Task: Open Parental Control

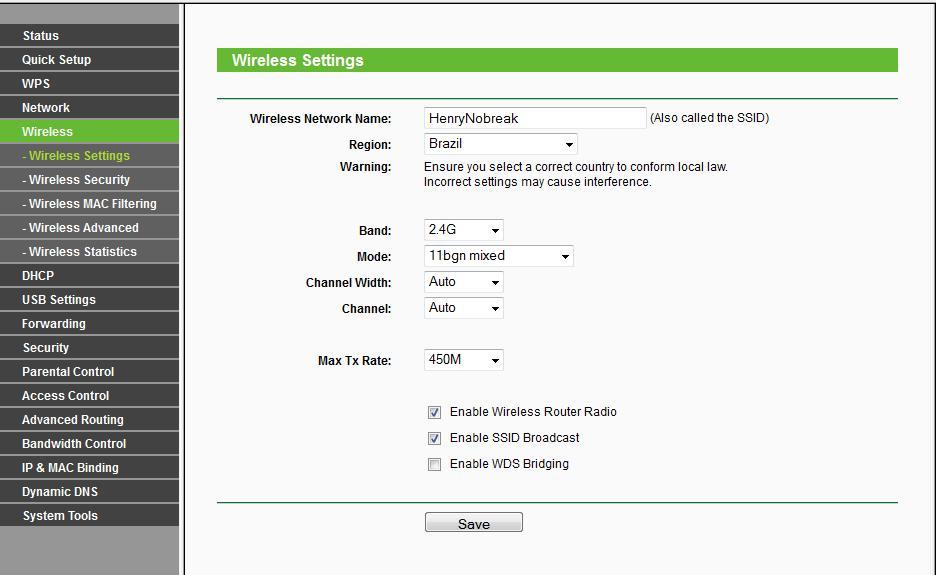Action: coord(90,371)
